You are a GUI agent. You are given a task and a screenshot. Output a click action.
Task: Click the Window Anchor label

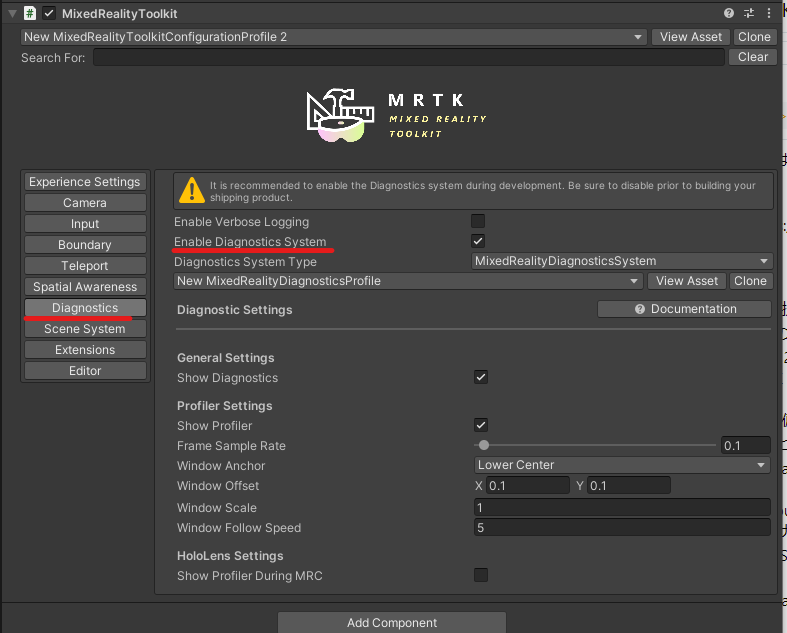coord(221,466)
